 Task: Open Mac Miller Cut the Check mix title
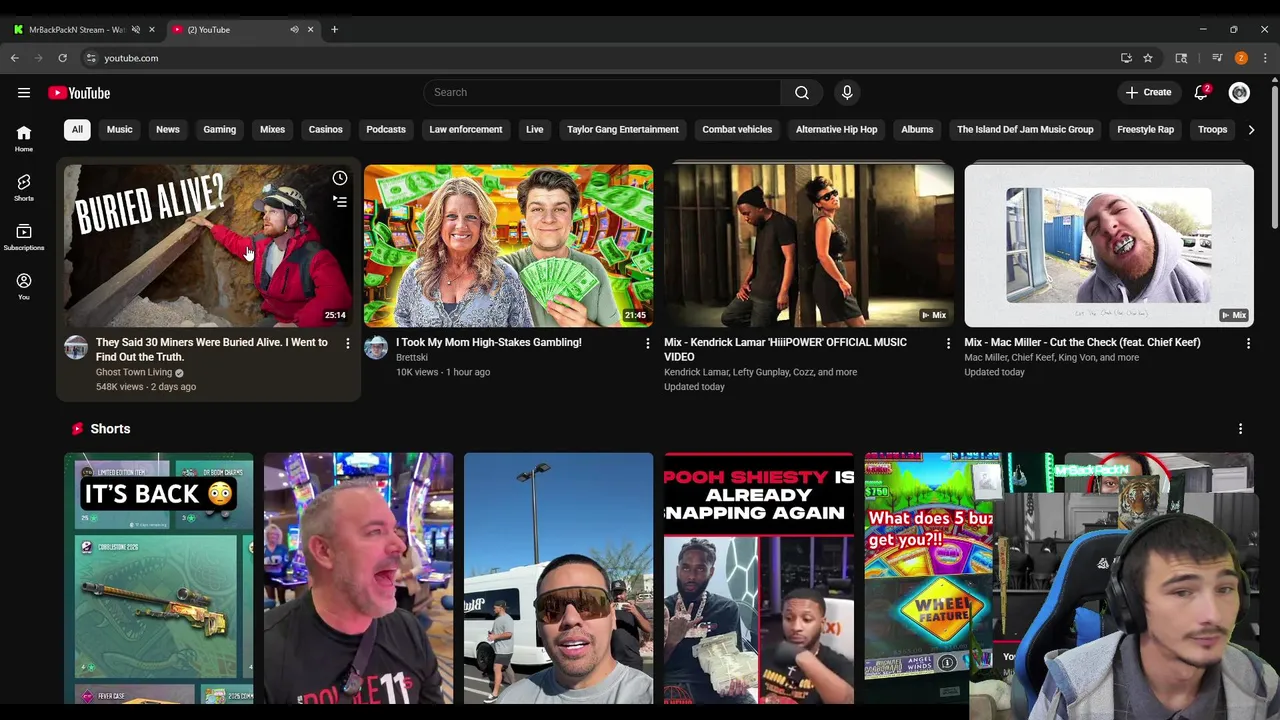tap(1082, 342)
